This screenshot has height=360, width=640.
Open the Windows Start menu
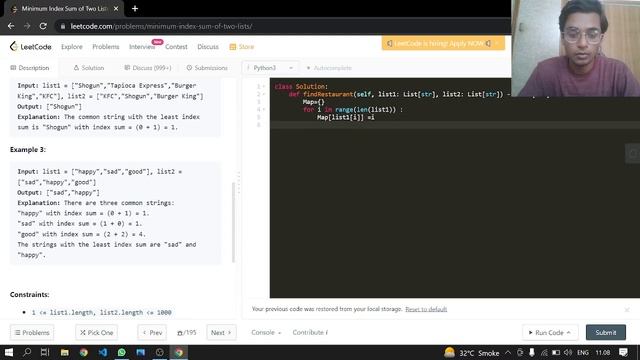coord(9,352)
